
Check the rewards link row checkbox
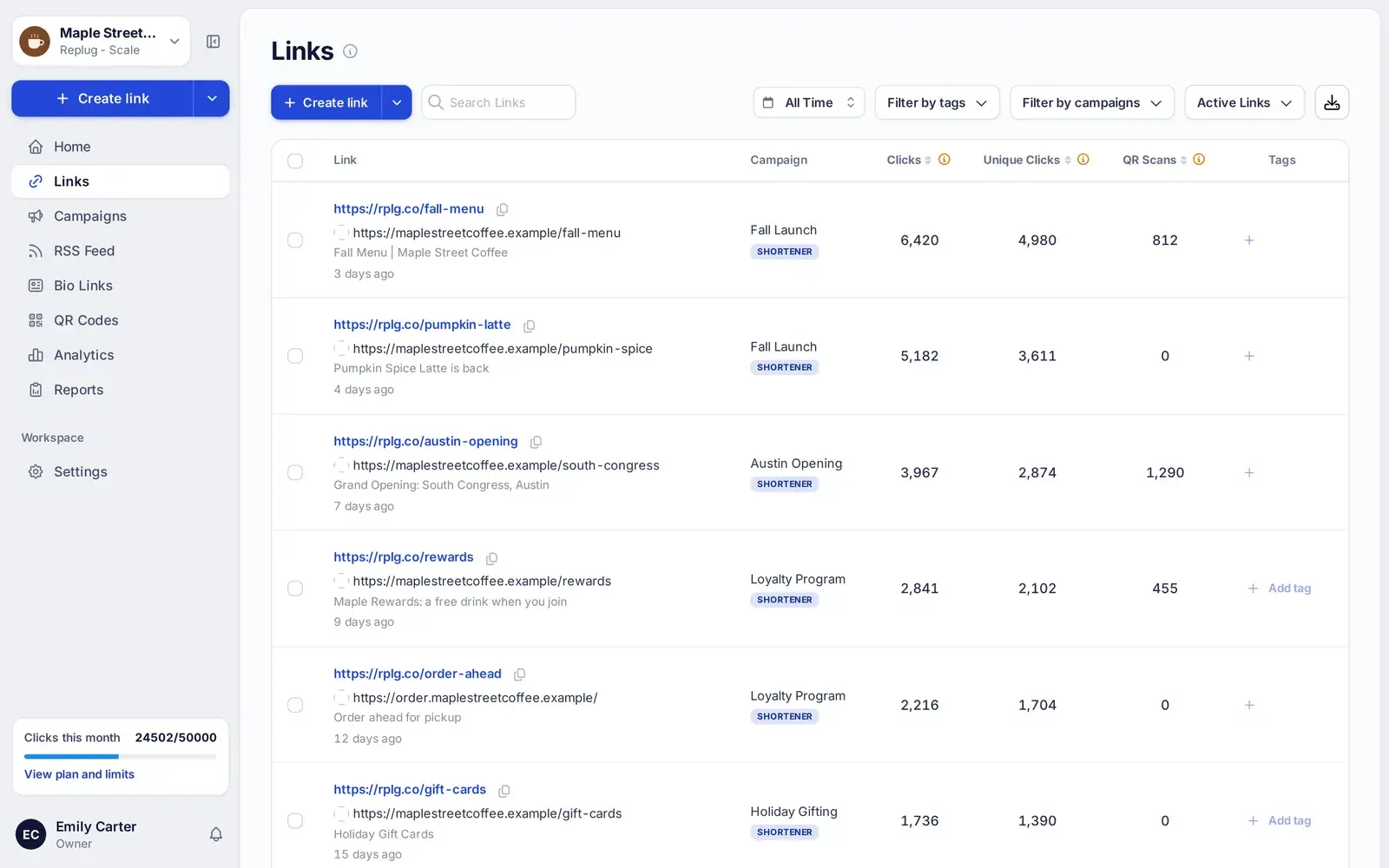[295, 589]
